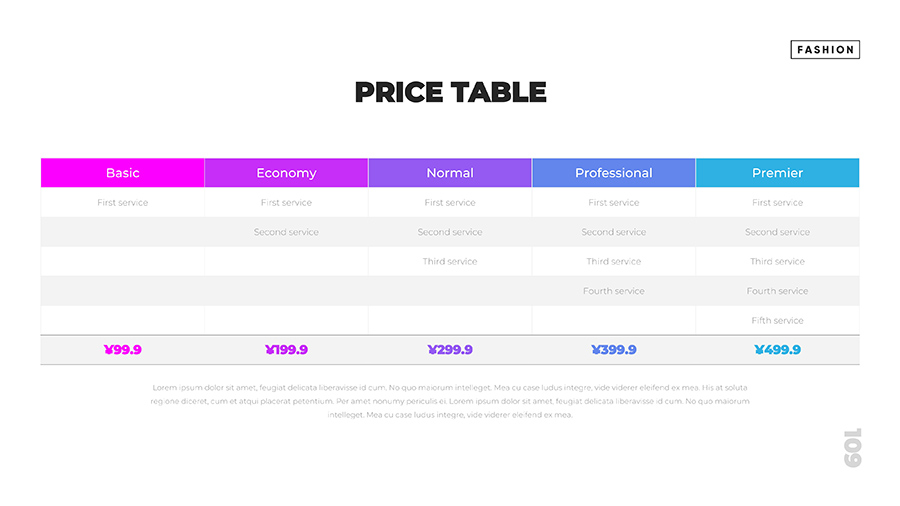Click the Normal plan header
This screenshot has height=506, width=900.
pyautogui.click(x=450, y=173)
